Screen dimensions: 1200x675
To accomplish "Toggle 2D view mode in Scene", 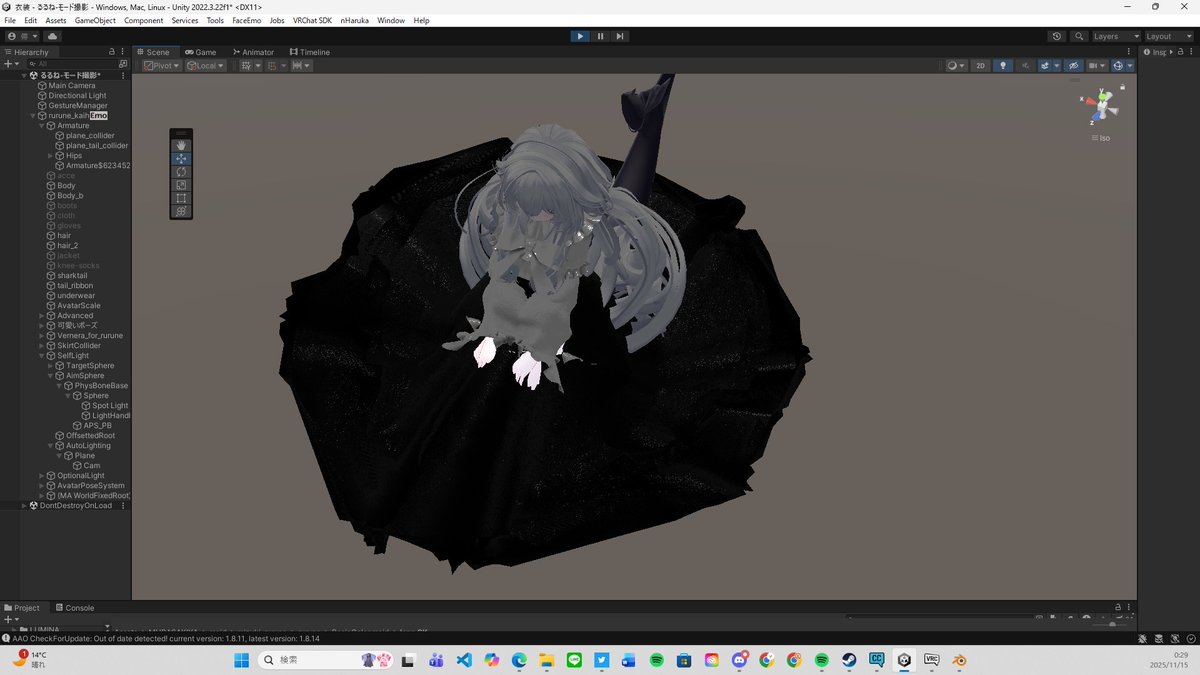I will 981,65.
